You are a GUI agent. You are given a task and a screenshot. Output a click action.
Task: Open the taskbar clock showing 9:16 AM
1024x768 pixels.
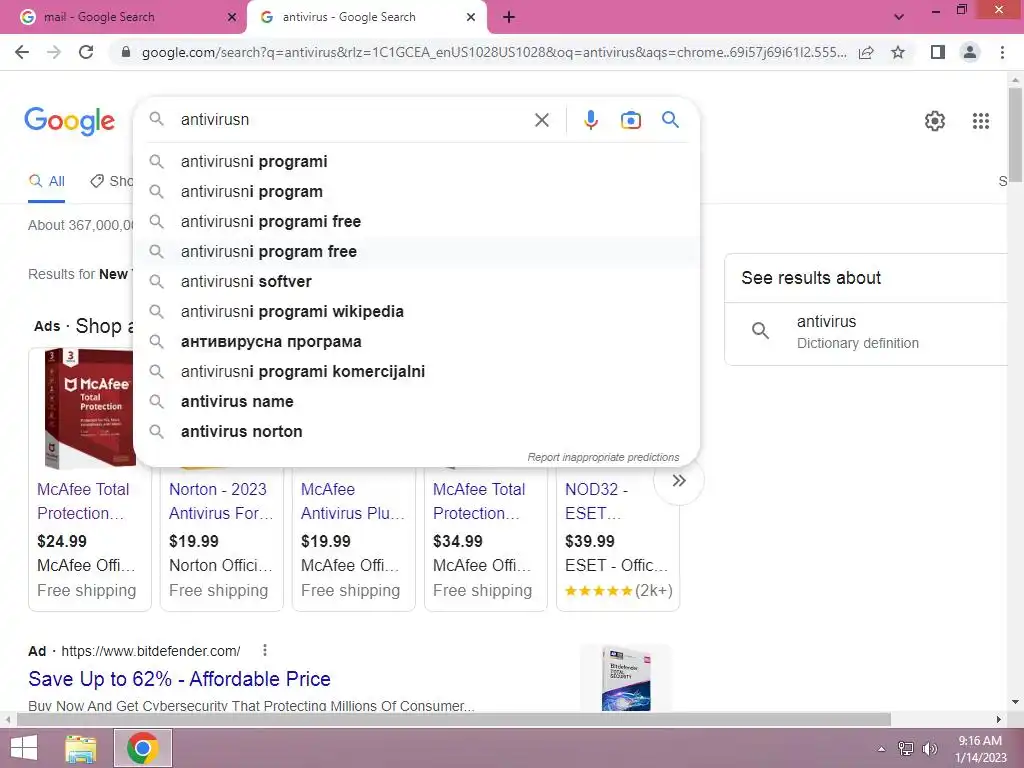(980, 749)
